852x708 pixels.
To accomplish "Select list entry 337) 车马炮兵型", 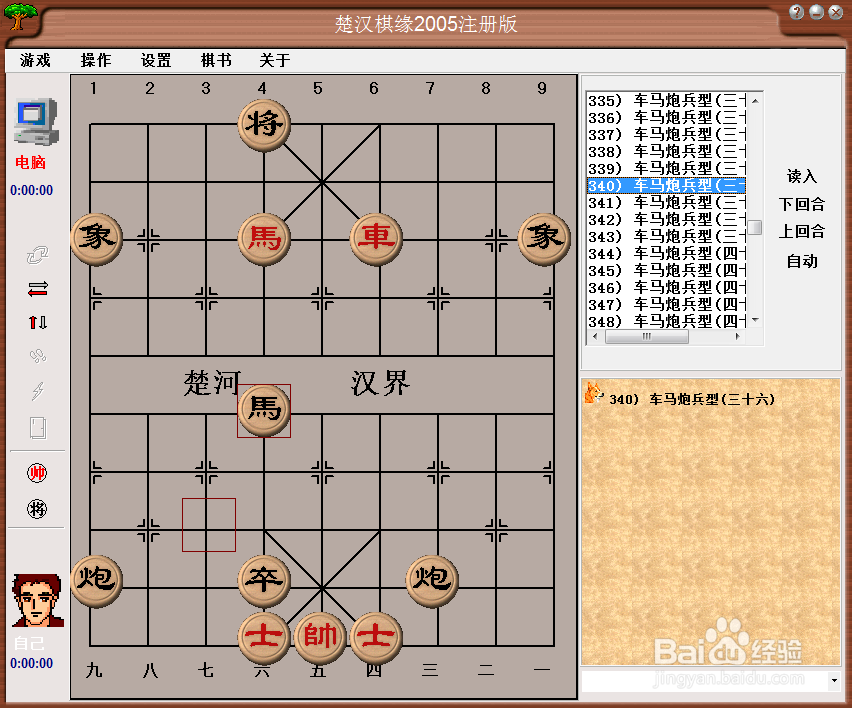I will [666, 134].
